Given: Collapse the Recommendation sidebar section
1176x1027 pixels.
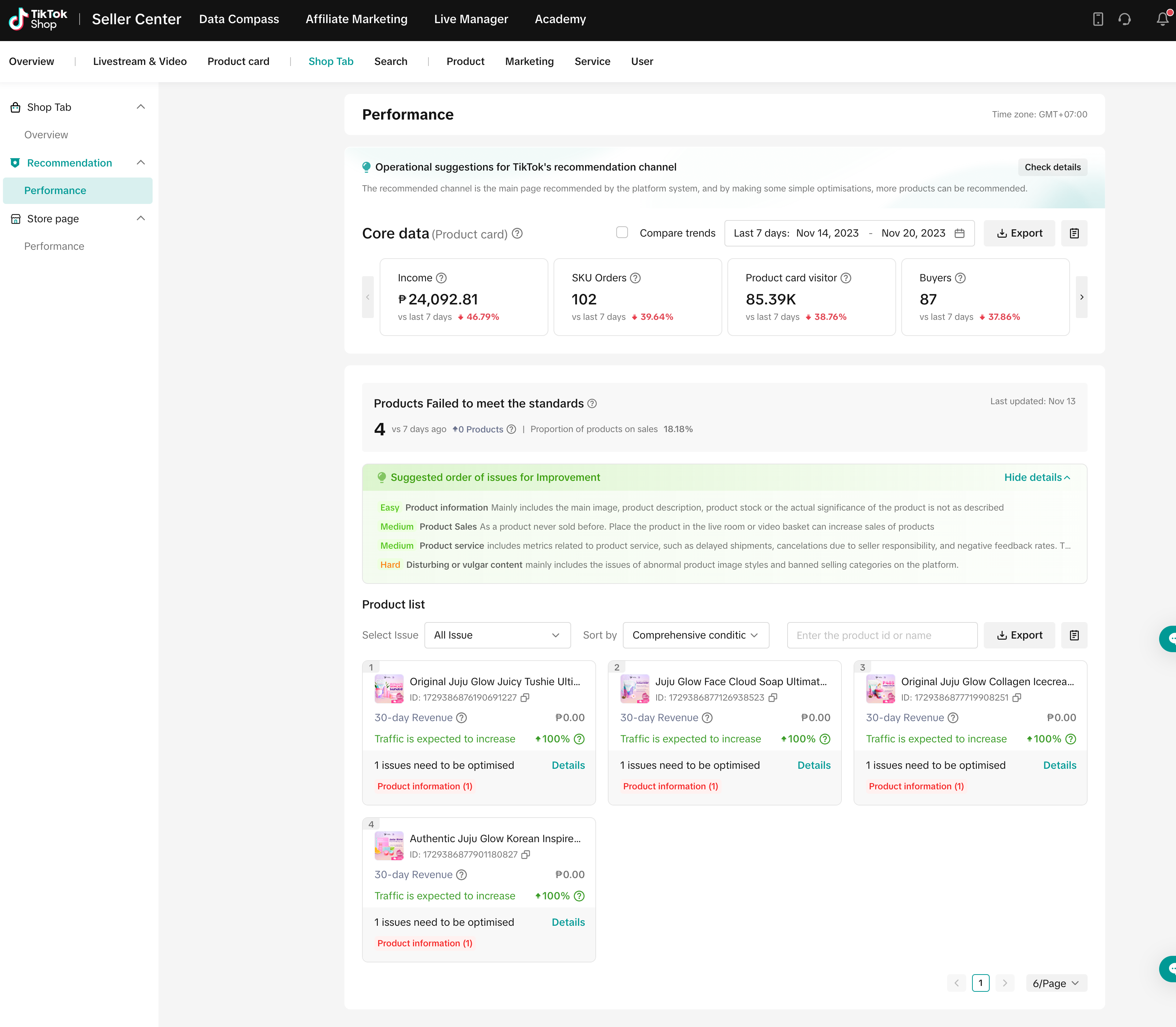Looking at the screenshot, I should point(141,162).
